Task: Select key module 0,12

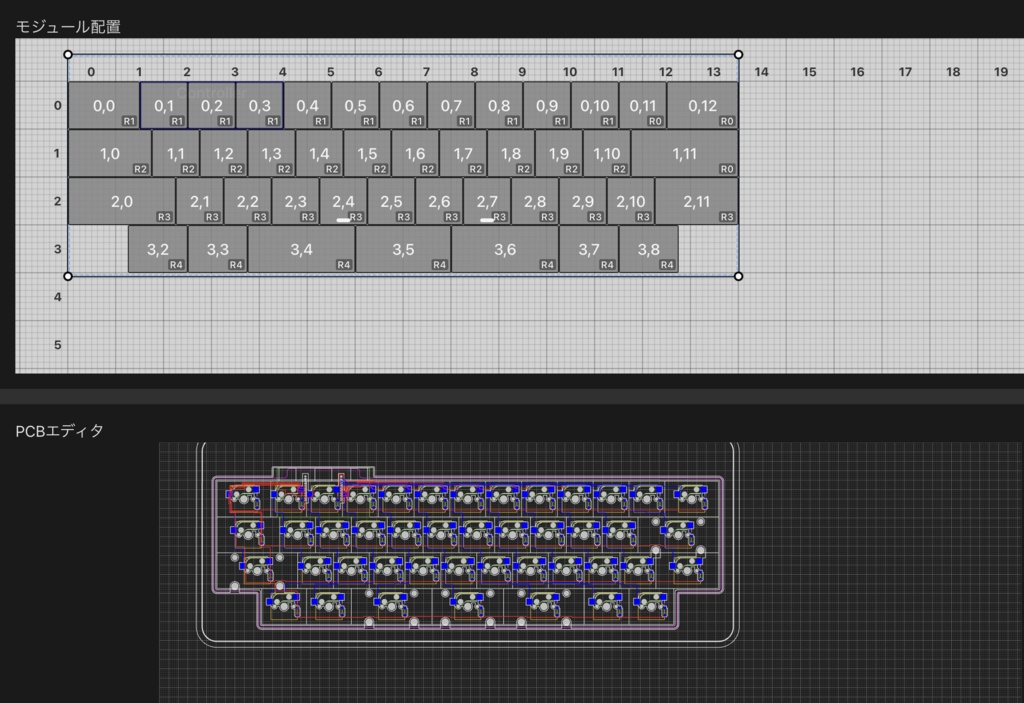Action: 703,105
